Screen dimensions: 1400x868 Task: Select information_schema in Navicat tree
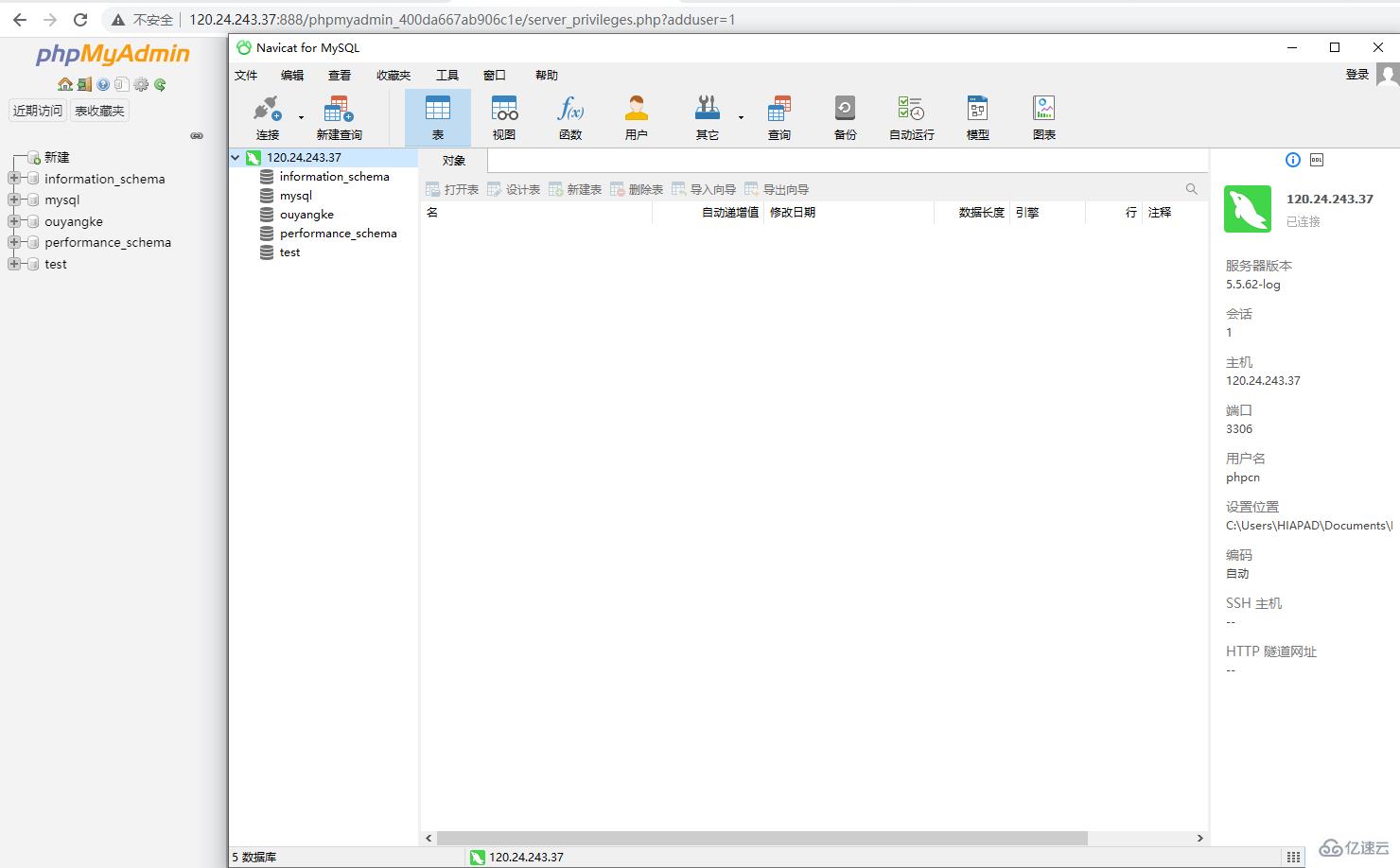(334, 177)
